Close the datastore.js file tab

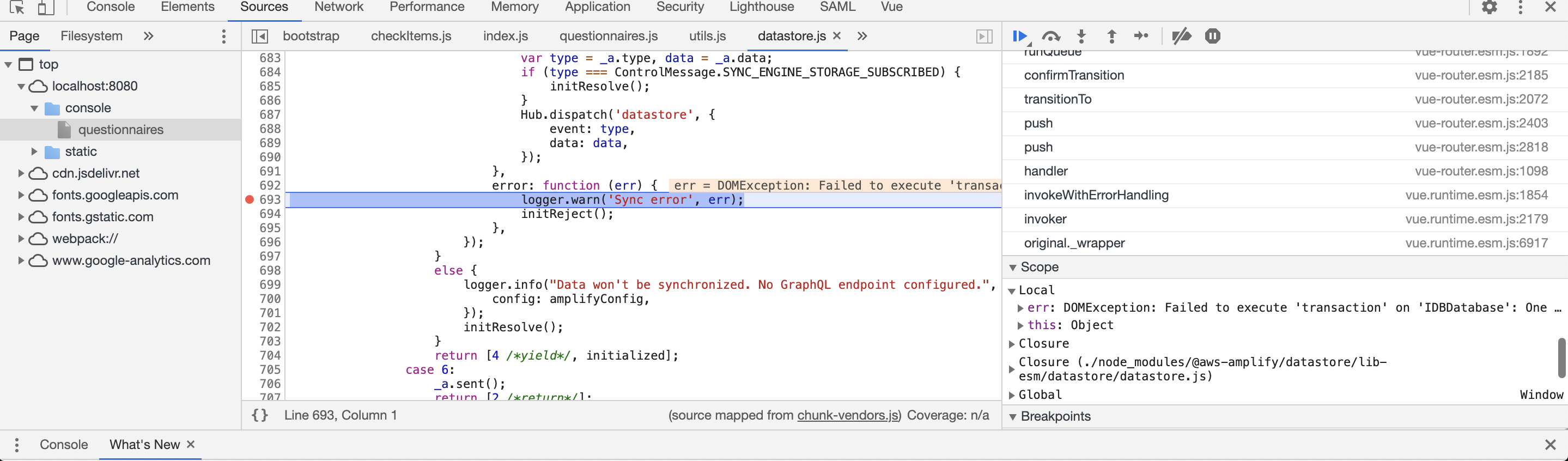pyautogui.click(x=837, y=36)
